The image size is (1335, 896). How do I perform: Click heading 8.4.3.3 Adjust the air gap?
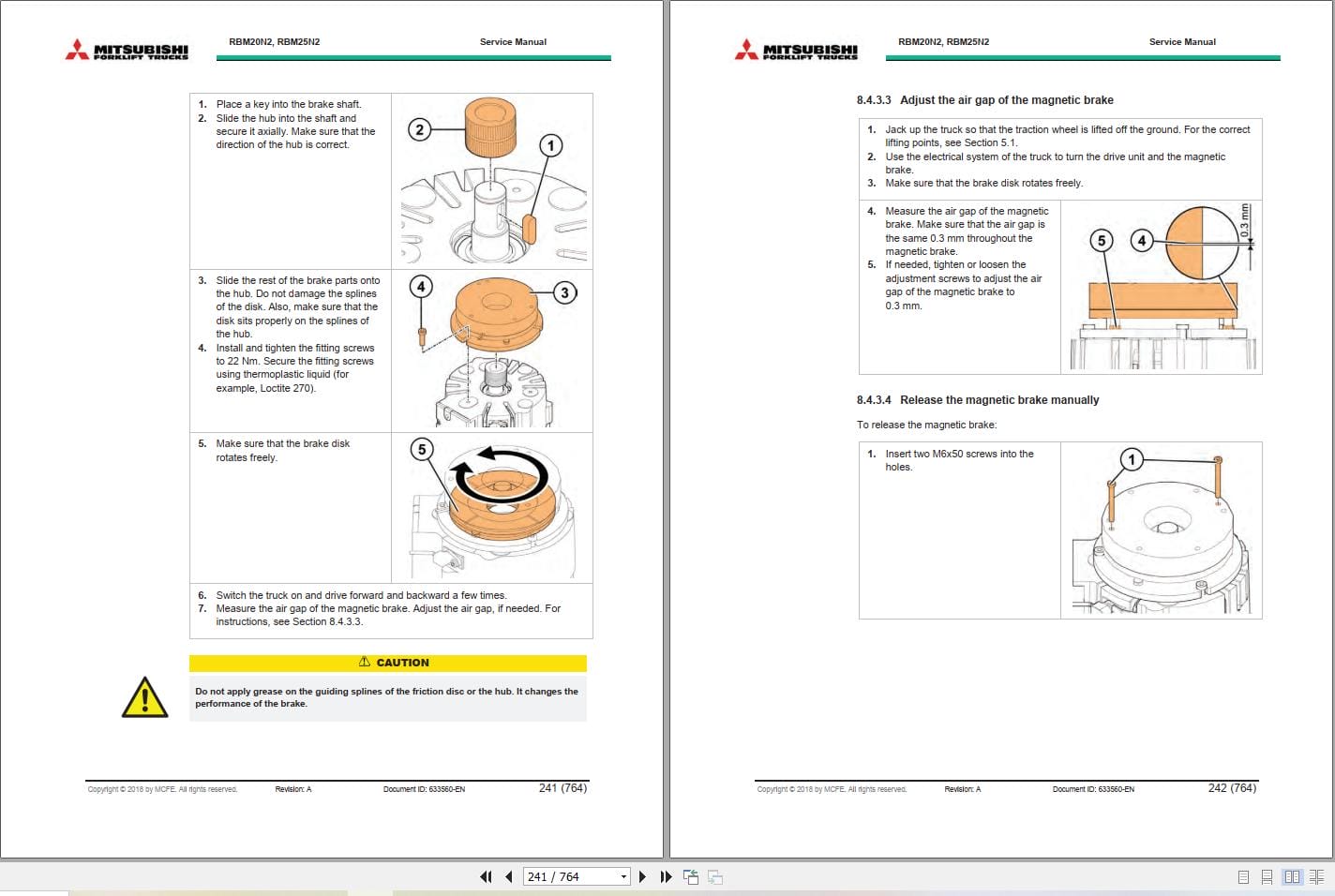click(984, 100)
